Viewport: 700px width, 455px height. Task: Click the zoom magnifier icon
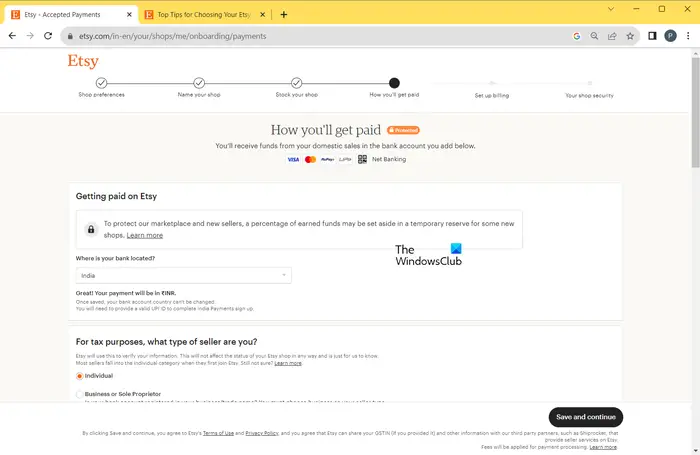pyautogui.click(x=594, y=36)
